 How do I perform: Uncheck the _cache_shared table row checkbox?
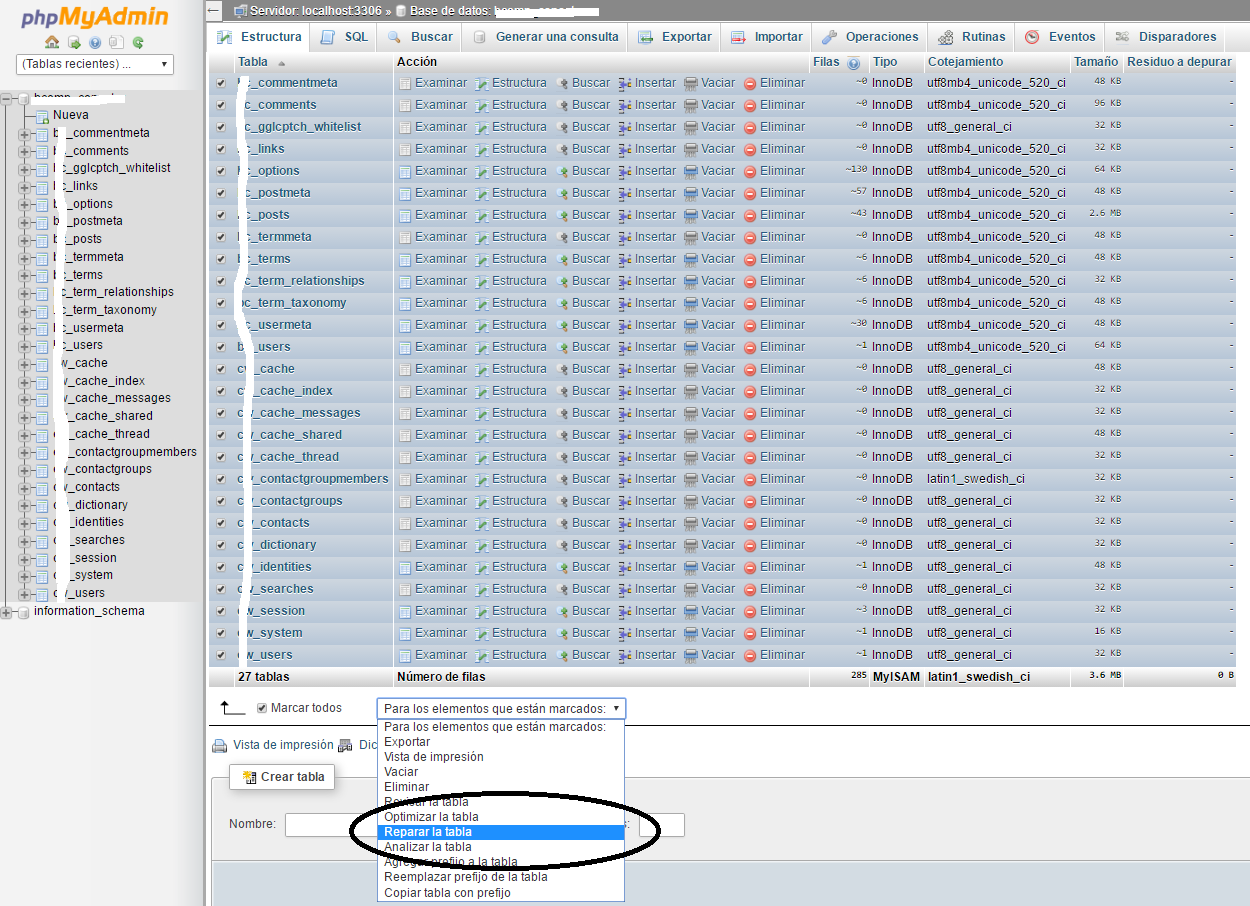(x=221, y=435)
